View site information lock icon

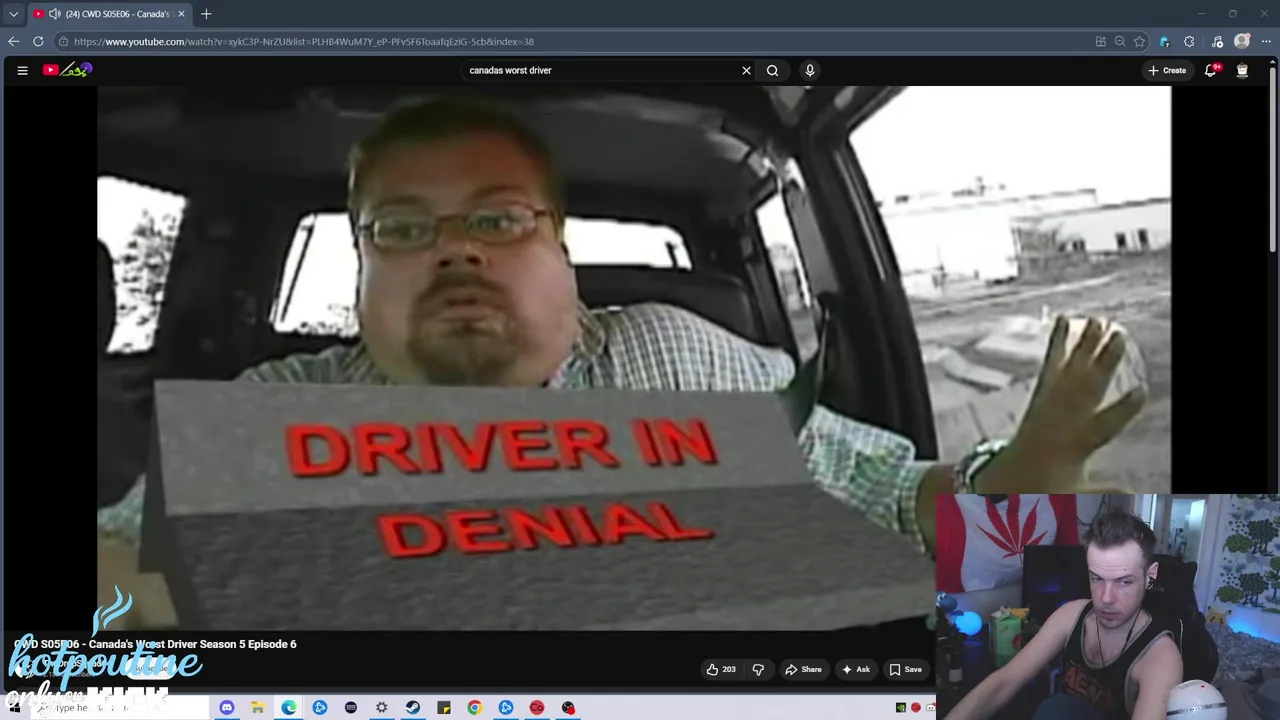63,41
